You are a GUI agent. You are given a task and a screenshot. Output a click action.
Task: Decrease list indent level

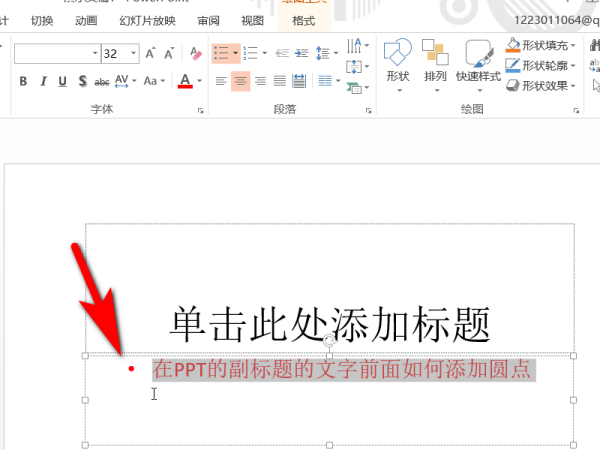point(282,53)
